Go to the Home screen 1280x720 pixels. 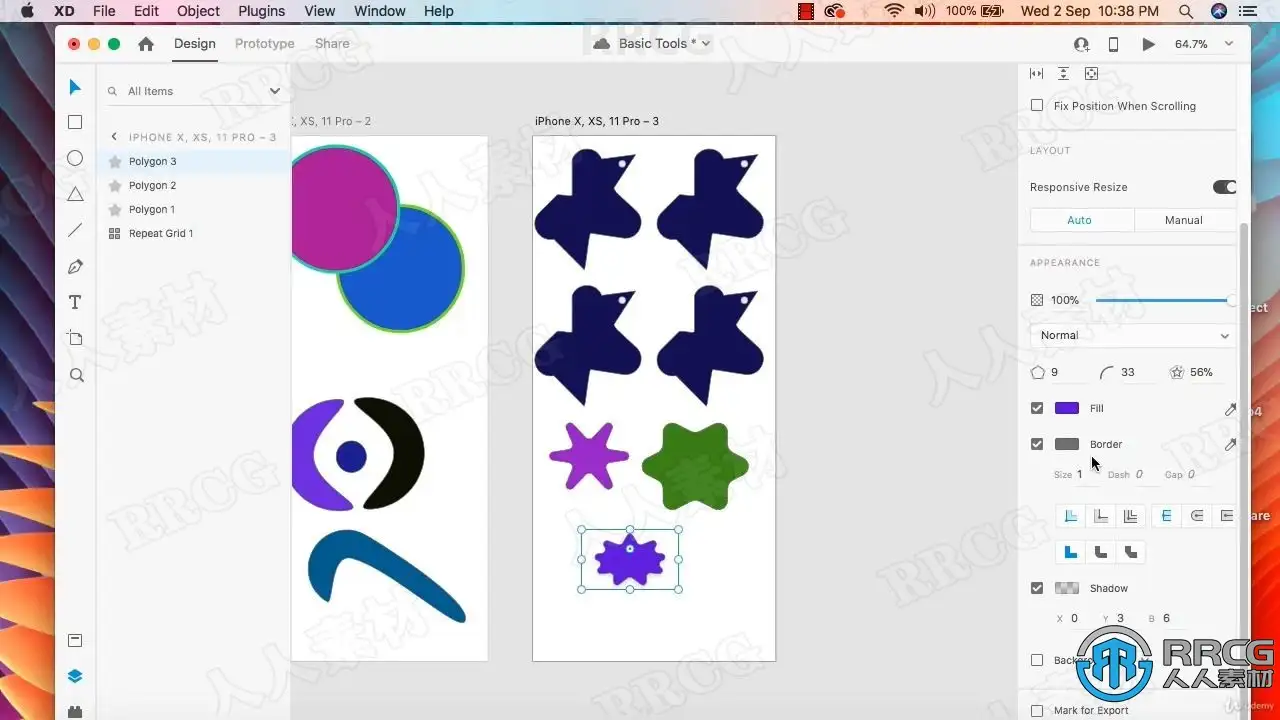146,44
